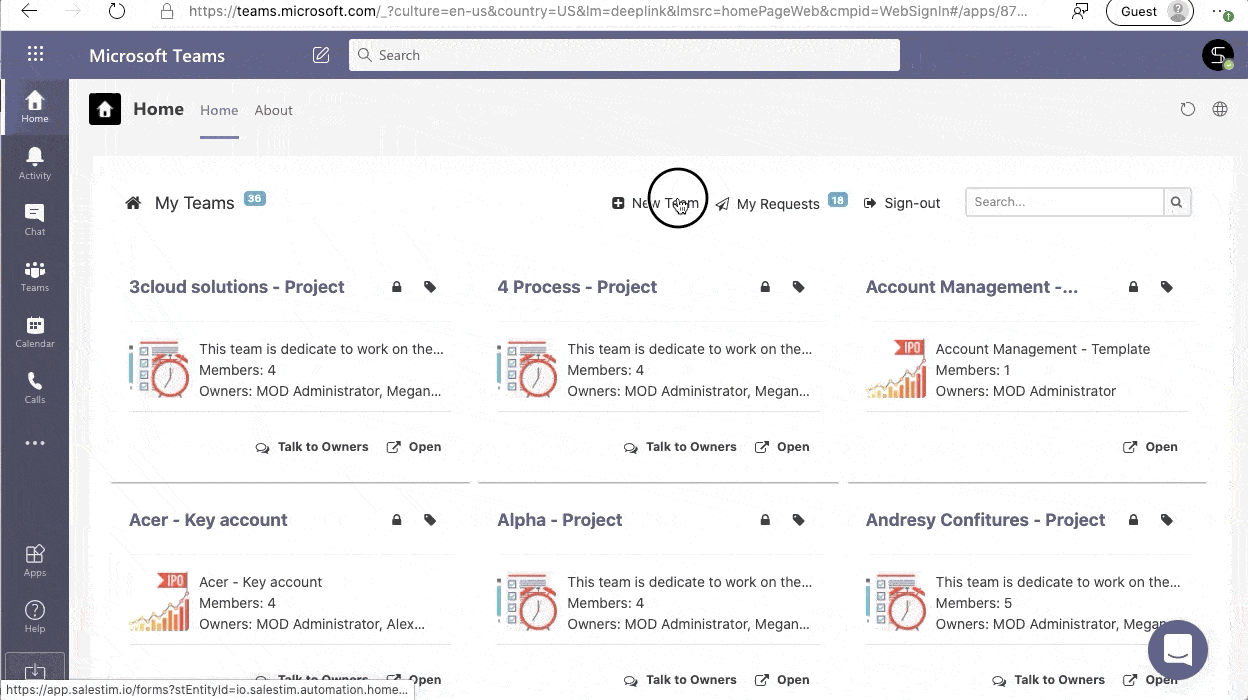Click the My Teams search field

pyautogui.click(x=1064, y=202)
